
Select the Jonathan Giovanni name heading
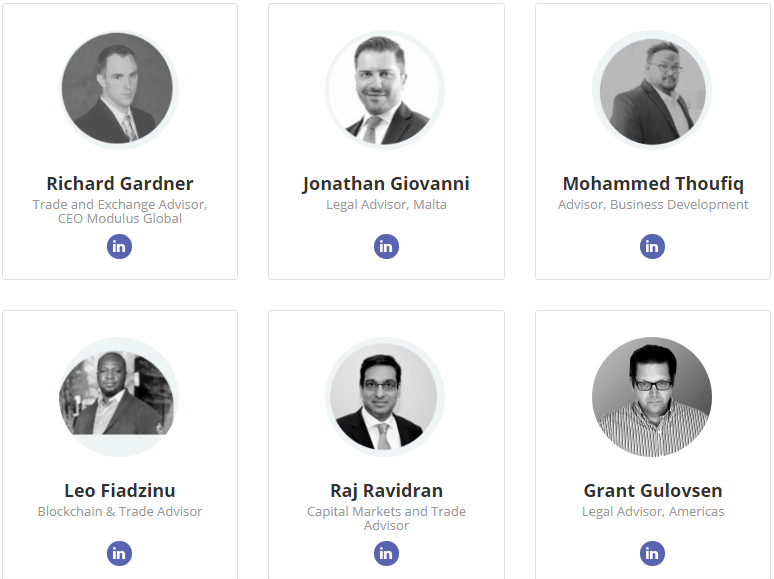pos(386,184)
